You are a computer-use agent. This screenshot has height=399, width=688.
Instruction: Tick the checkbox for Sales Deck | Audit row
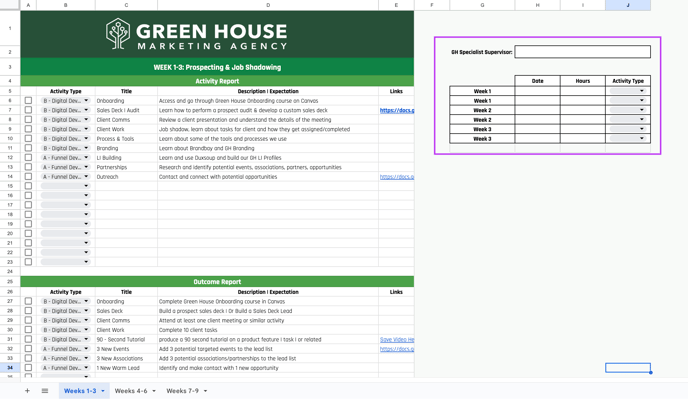coord(29,110)
